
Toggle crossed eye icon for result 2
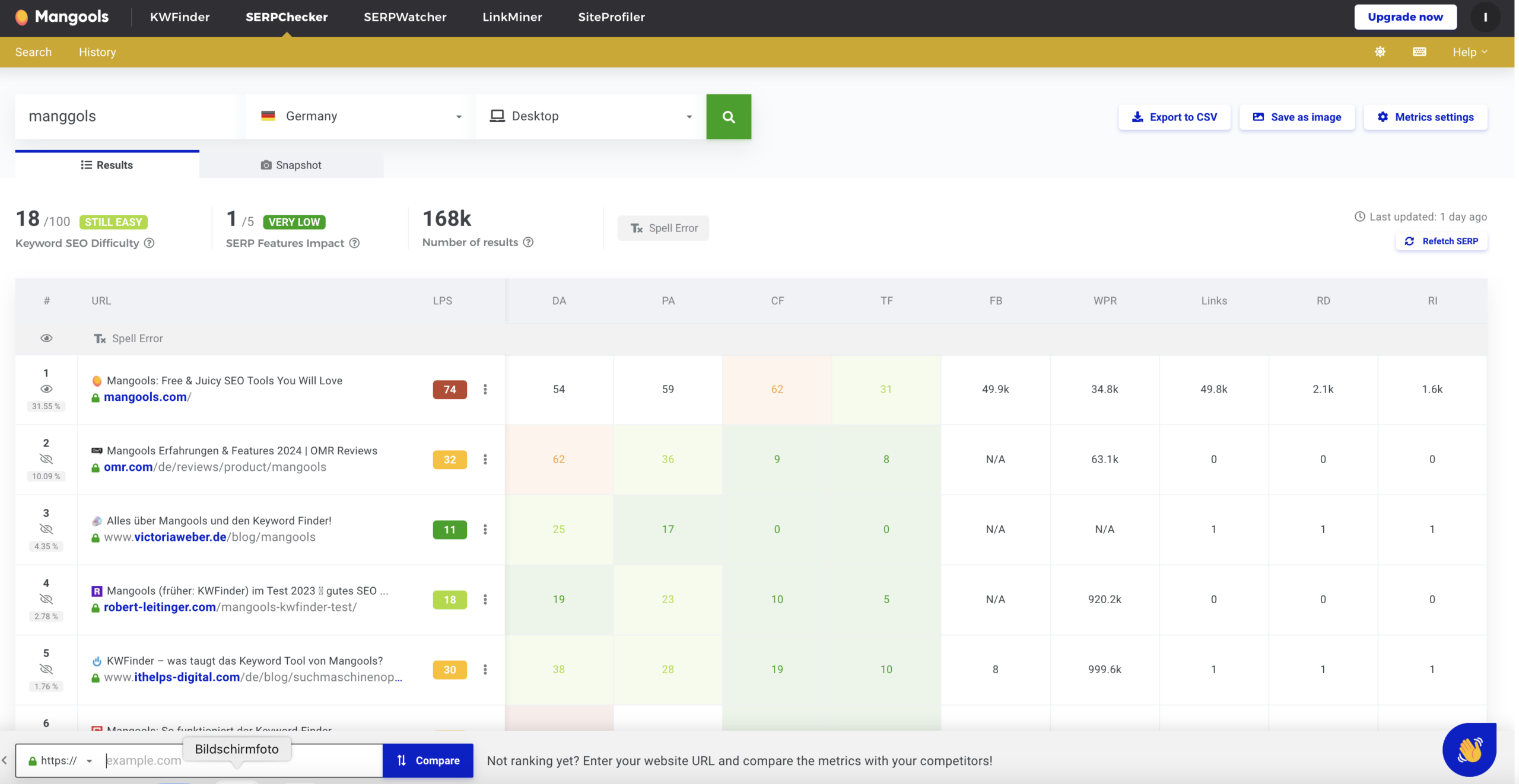46,459
